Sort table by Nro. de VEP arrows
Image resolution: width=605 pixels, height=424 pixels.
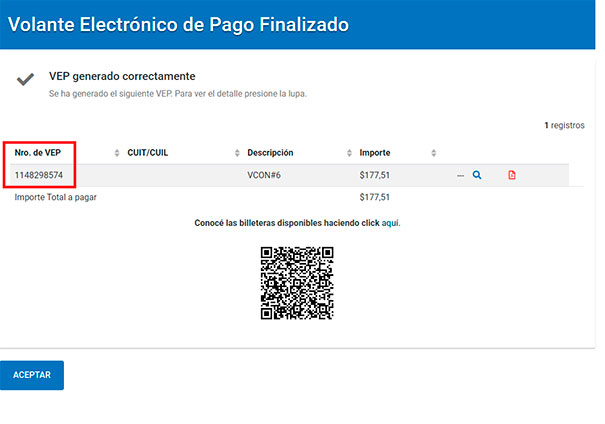coord(117,153)
